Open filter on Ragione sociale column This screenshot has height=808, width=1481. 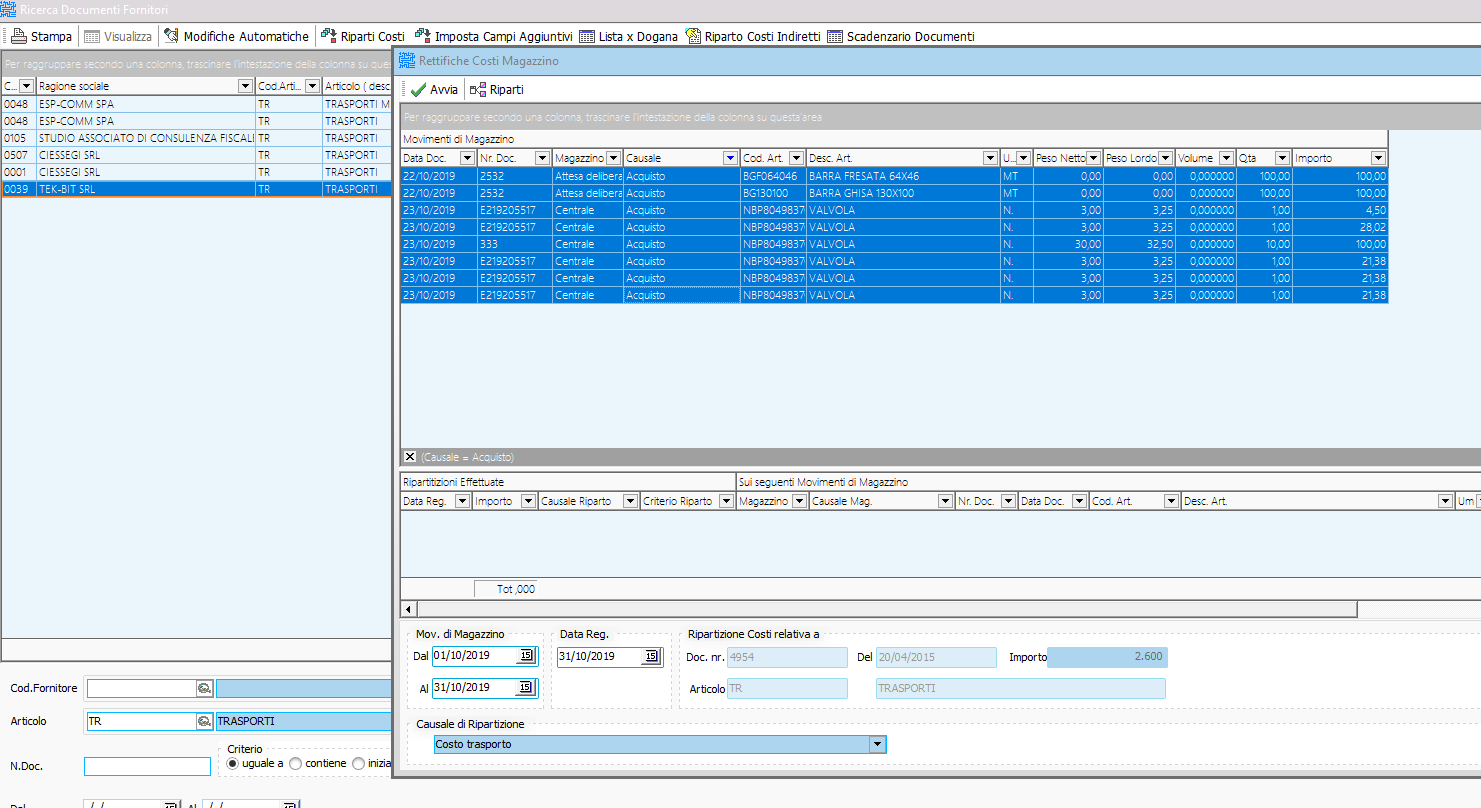(245, 86)
